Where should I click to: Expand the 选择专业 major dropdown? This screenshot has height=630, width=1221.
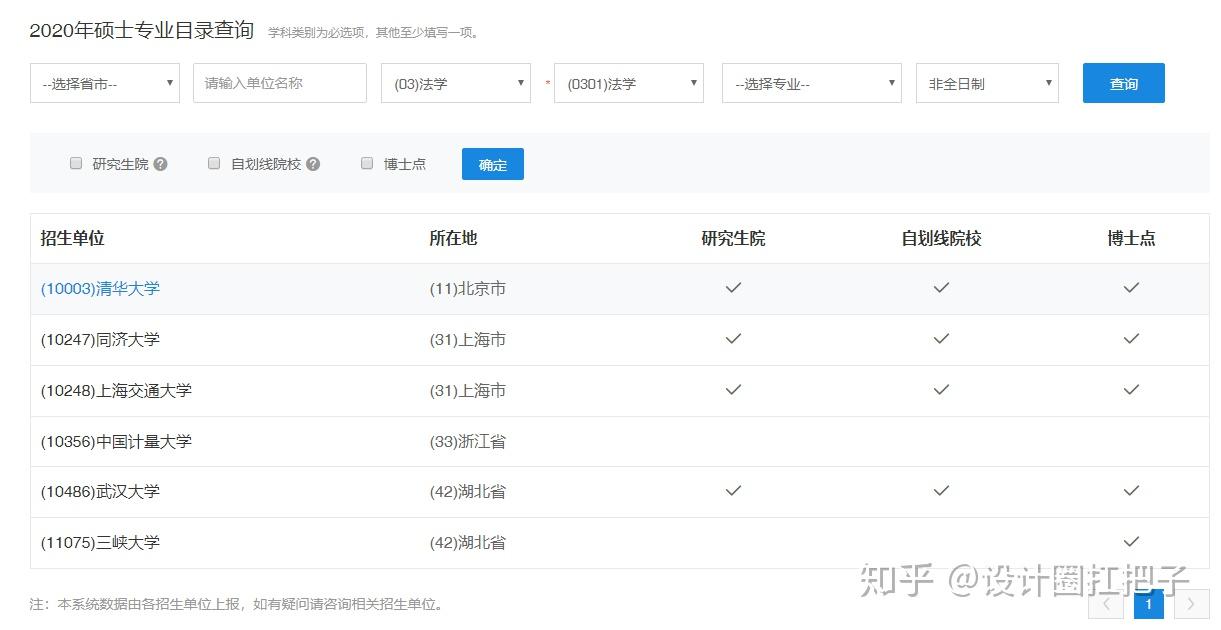(x=811, y=84)
